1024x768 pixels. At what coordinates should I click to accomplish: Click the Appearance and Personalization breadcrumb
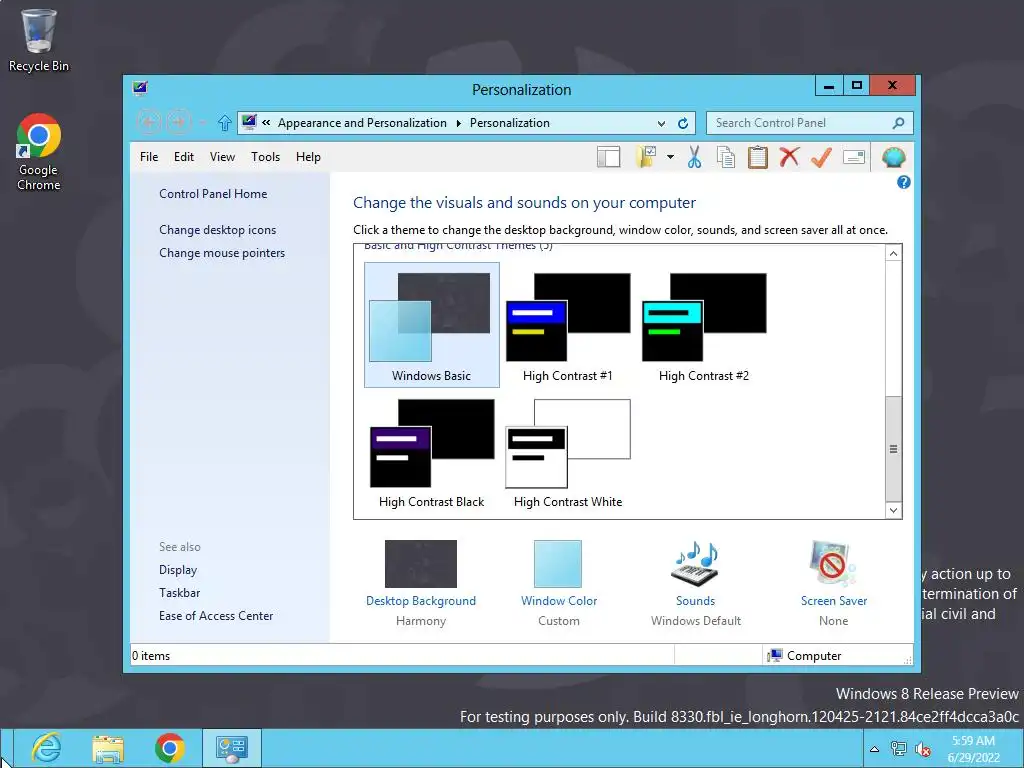pos(362,123)
